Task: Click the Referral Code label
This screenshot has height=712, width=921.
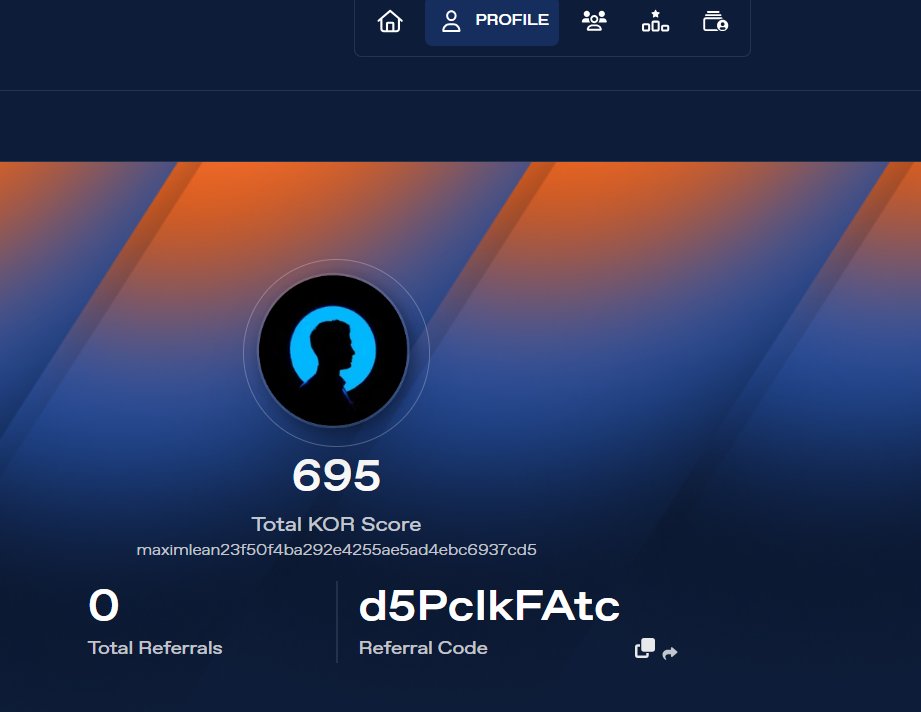Action: 423,648
